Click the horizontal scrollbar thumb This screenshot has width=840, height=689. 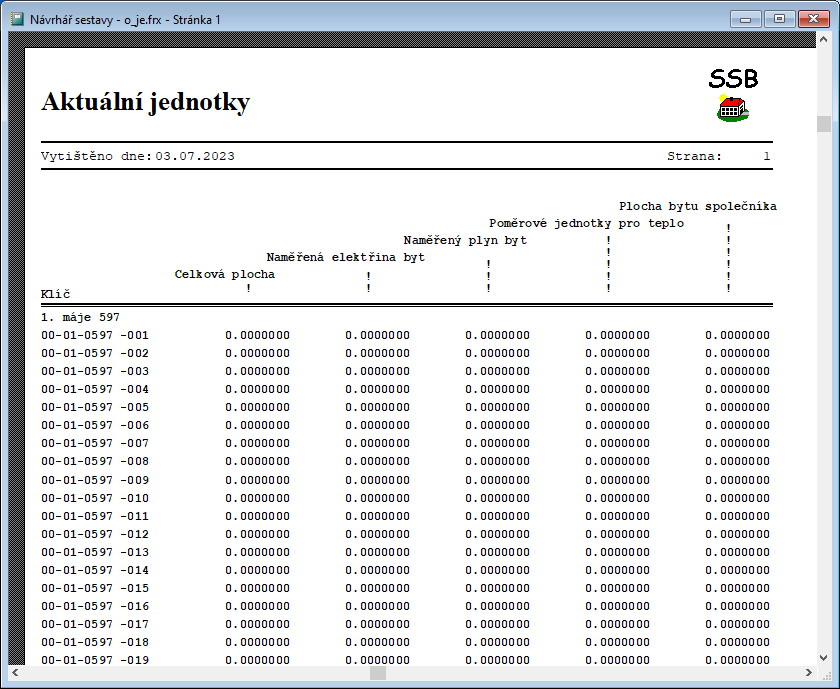(x=377, y=673)
